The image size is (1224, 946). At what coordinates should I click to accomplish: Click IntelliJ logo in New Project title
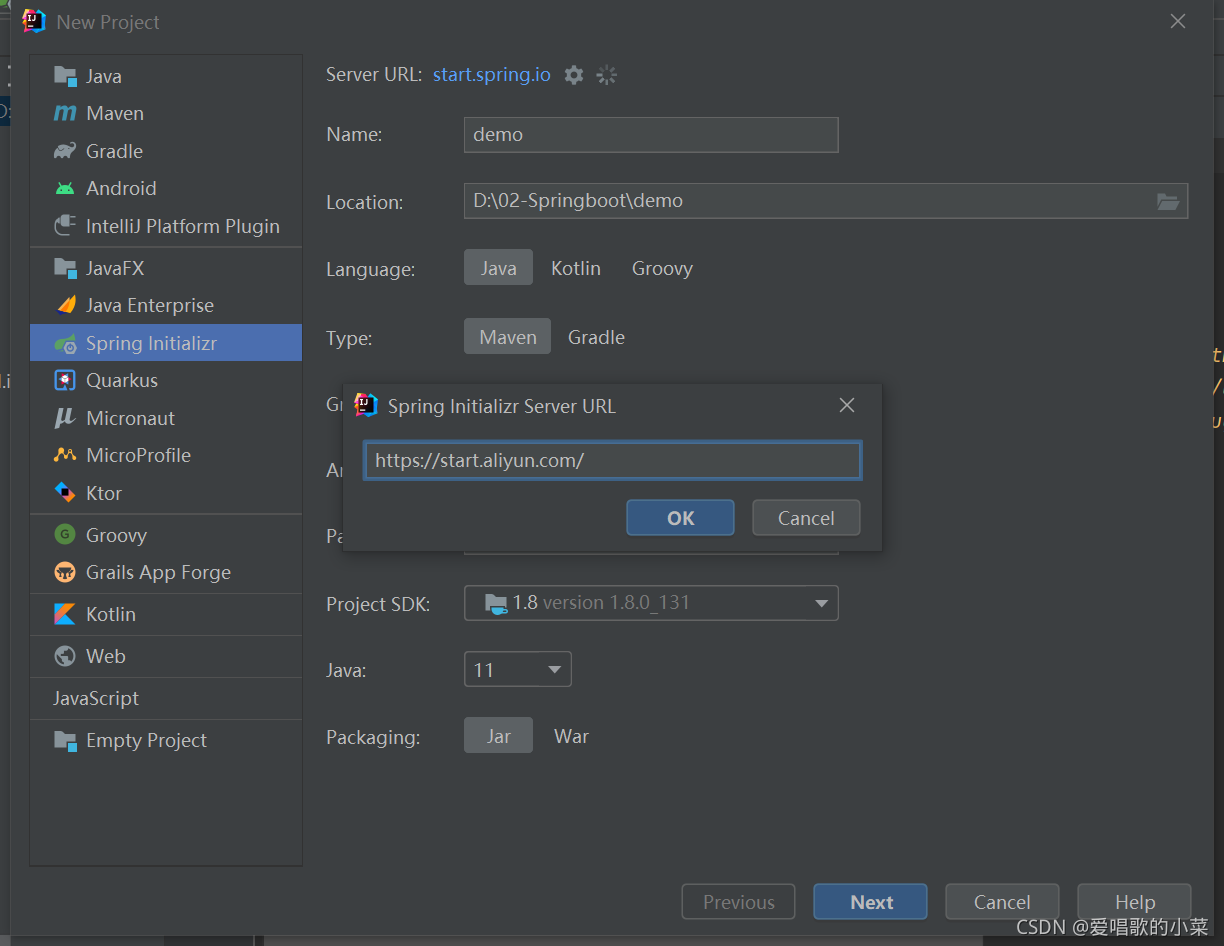tap(34, 21)
